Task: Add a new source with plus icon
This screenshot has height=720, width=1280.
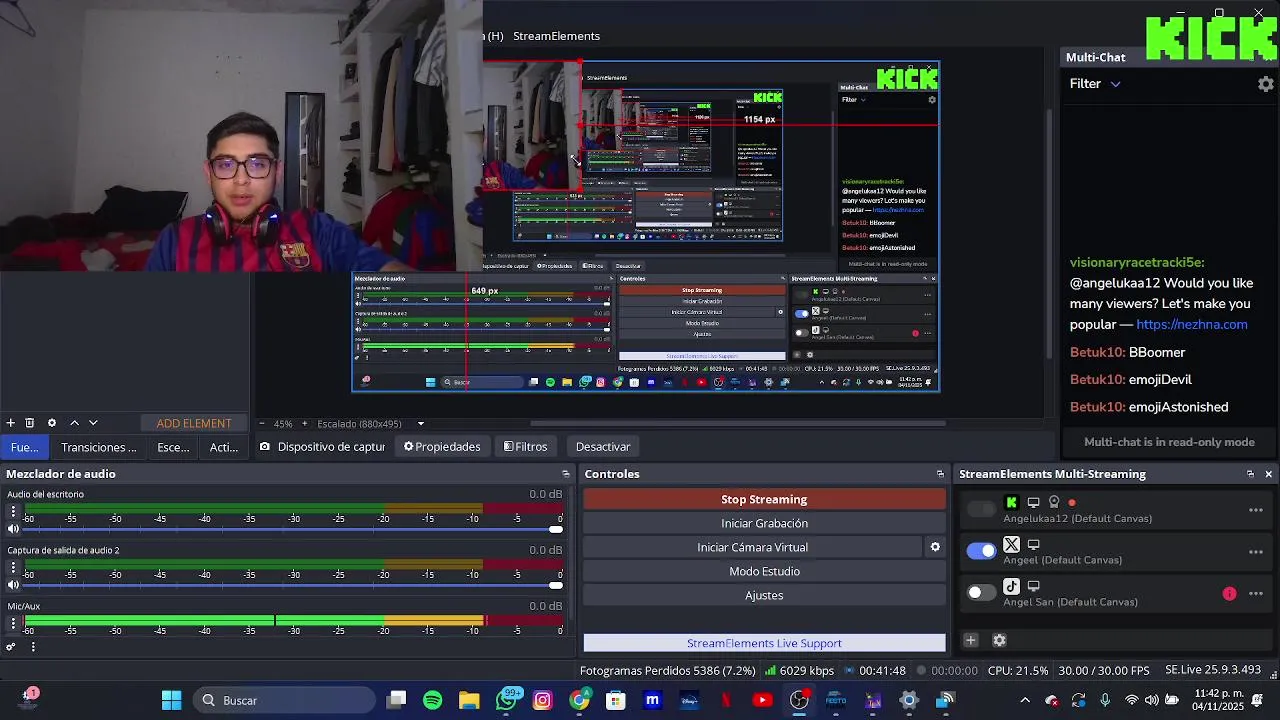Action: [10, 423]
